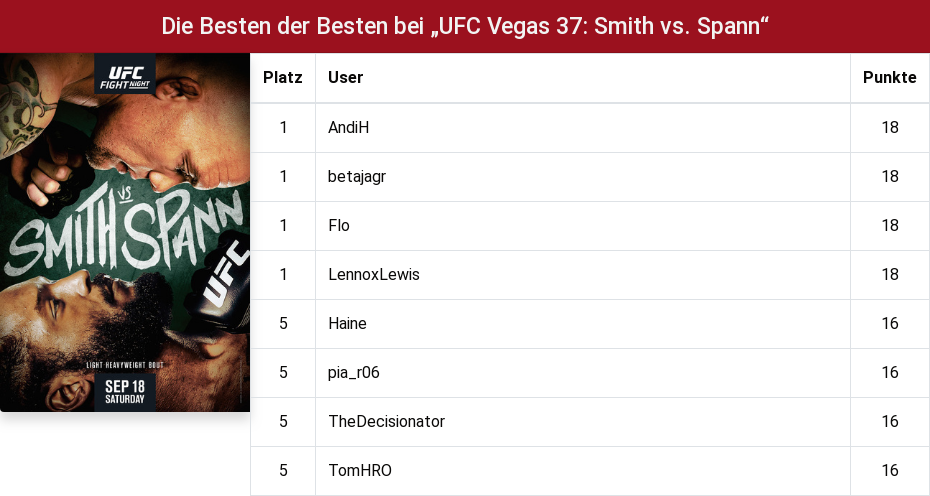The image size is (930, 496).
Task: Select user Haine in the table
Action: (x=347, y=323)
